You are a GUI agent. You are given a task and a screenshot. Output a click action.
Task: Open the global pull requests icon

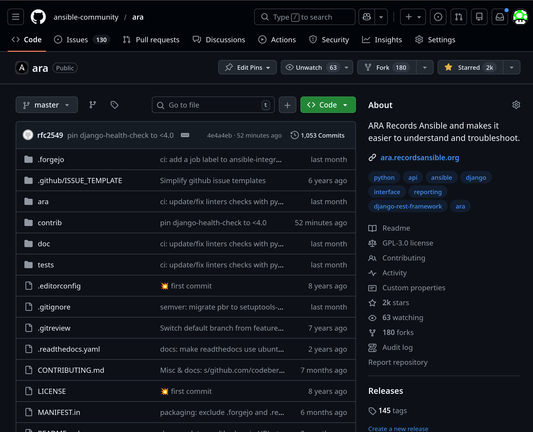pyautogui.click(x=459, y=17)
